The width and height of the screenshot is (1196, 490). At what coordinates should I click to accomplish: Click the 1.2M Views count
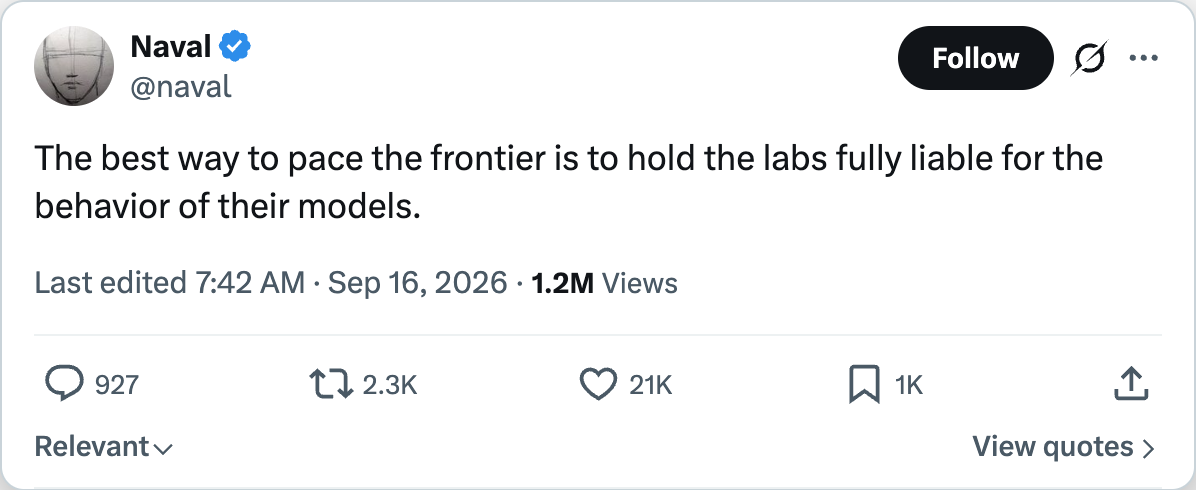pos(604,283)
